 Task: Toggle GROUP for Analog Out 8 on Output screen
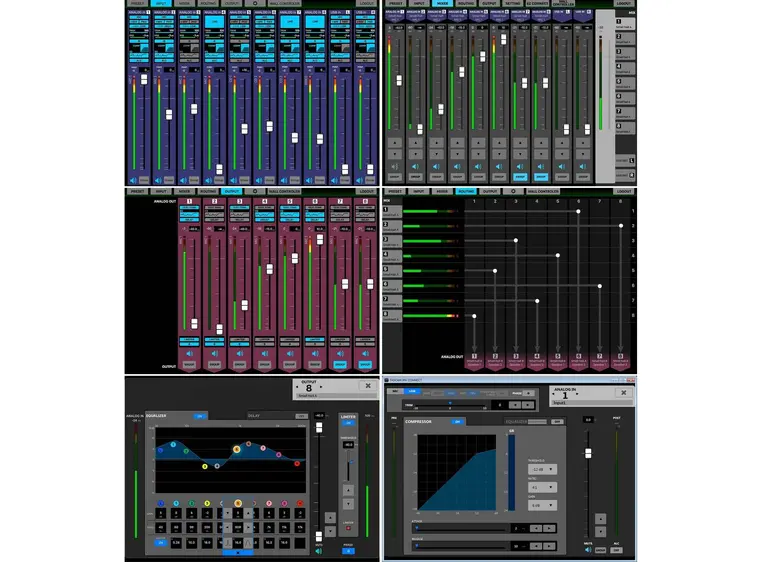click(x=365, y=364)
